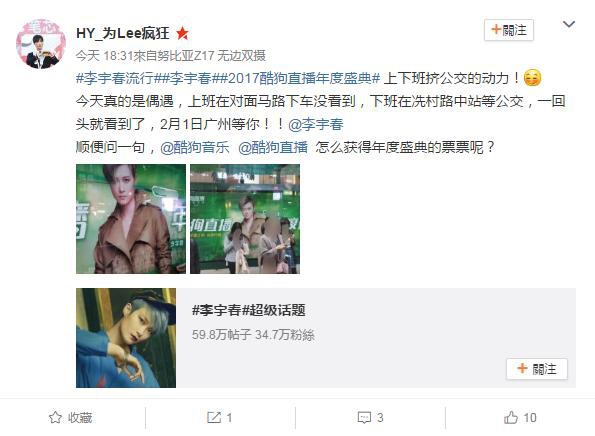Click the favorite star icon 收藏
The width and height of the screenshot is (595, 436).
click(55, 417)
